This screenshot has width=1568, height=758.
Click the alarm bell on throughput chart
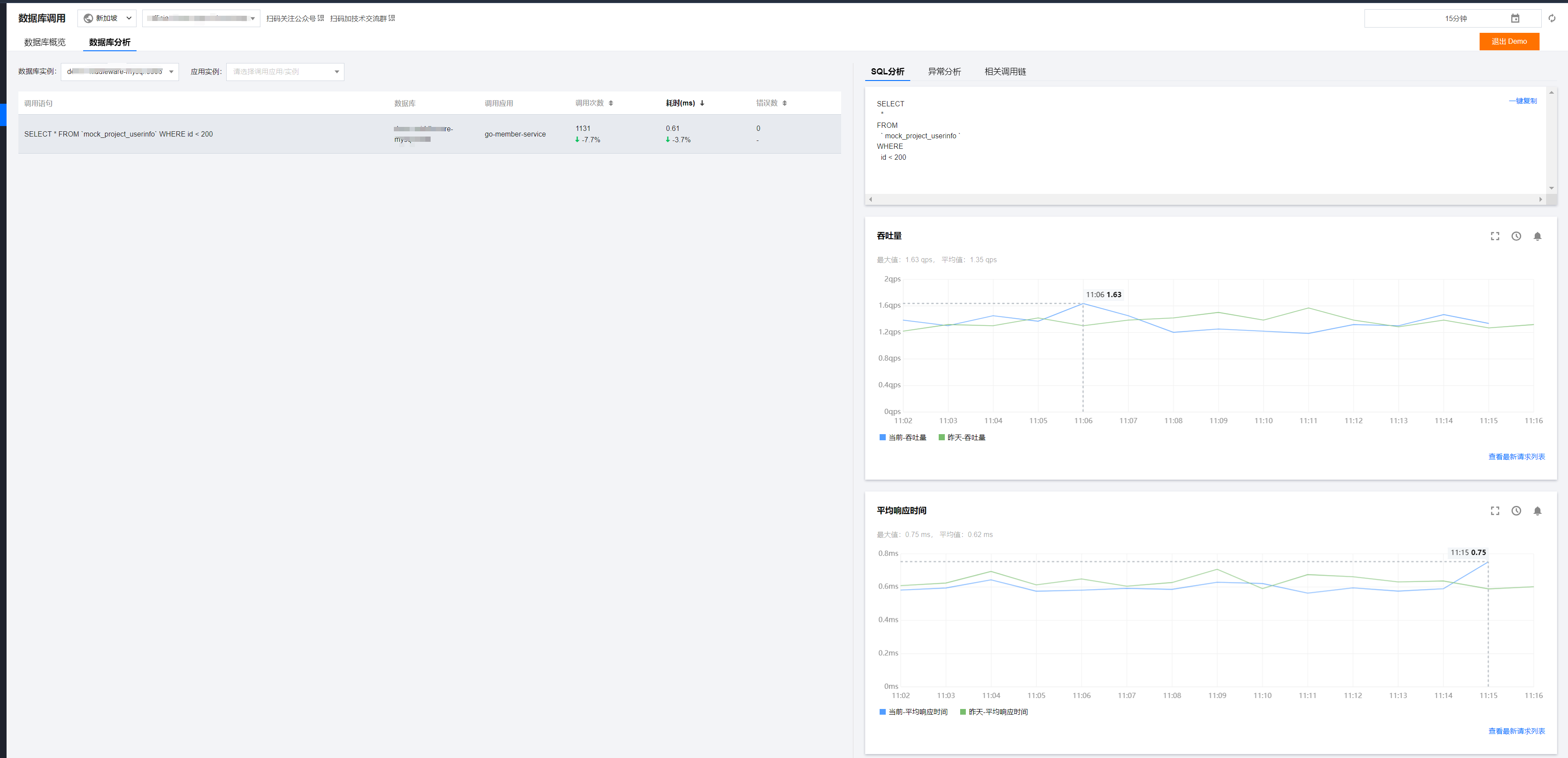[1537, 236]
